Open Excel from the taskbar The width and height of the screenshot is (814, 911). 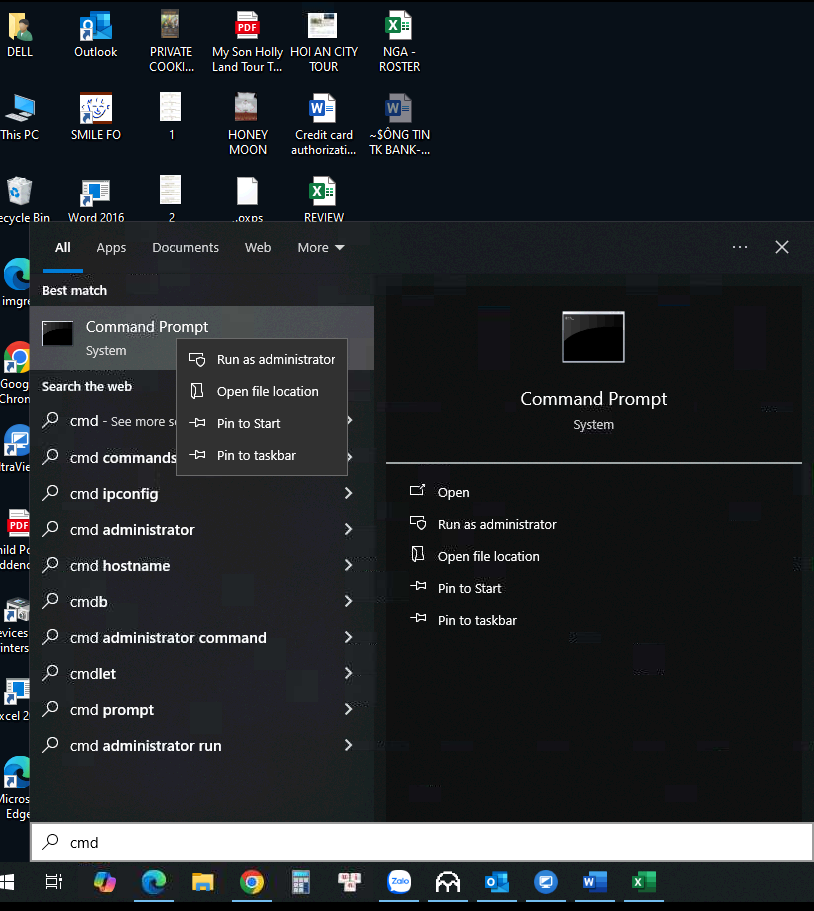644,882
